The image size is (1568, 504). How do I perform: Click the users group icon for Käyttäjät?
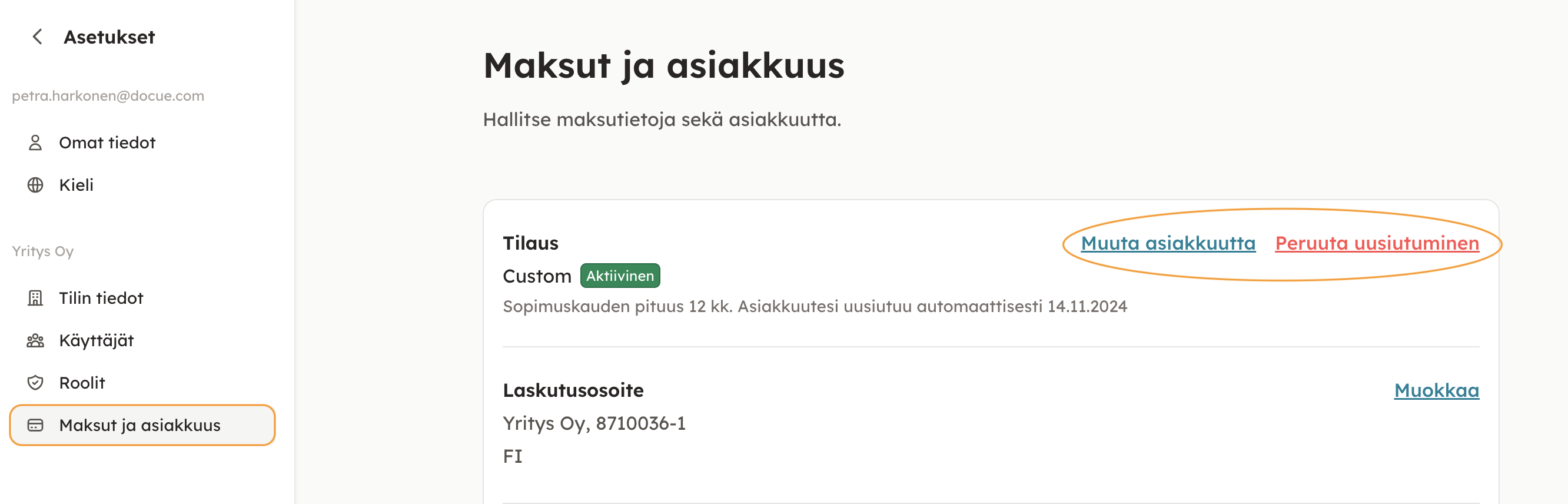[x=35, y=341]
